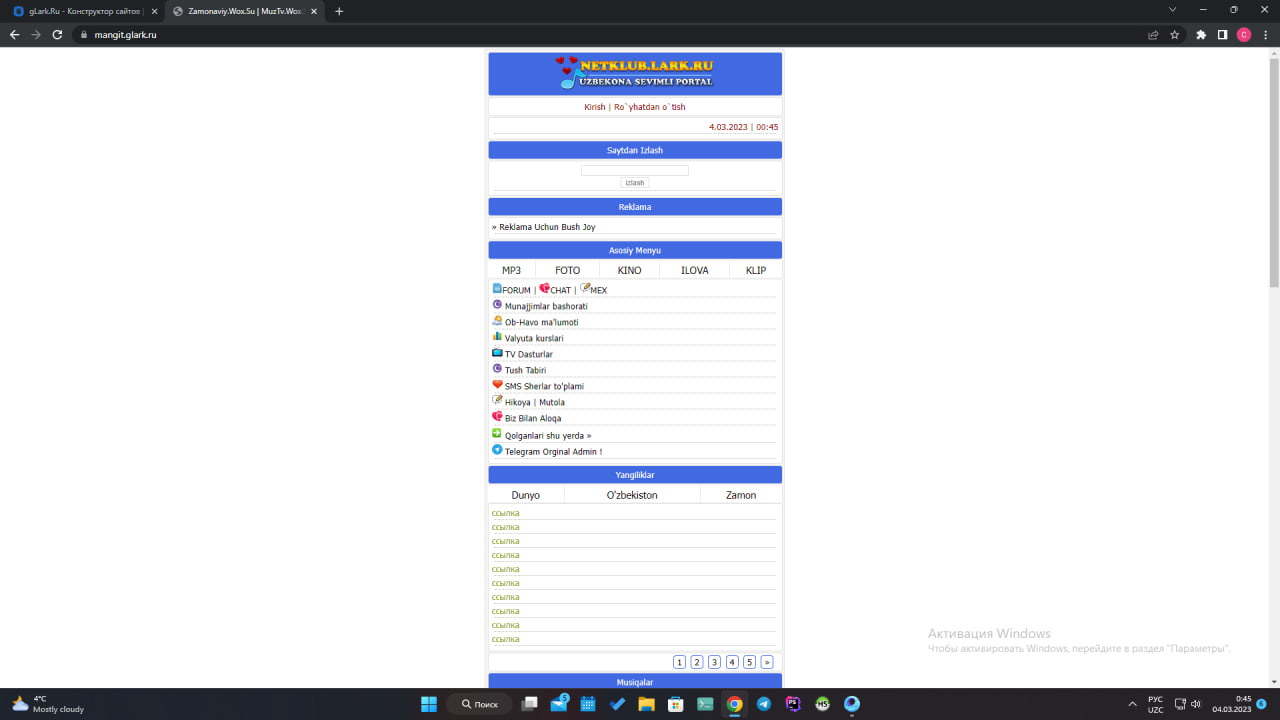Open the Chrome extensions puzzle icon
The width and height of the screenshot is (1280, 720).
pos(1201,34)
